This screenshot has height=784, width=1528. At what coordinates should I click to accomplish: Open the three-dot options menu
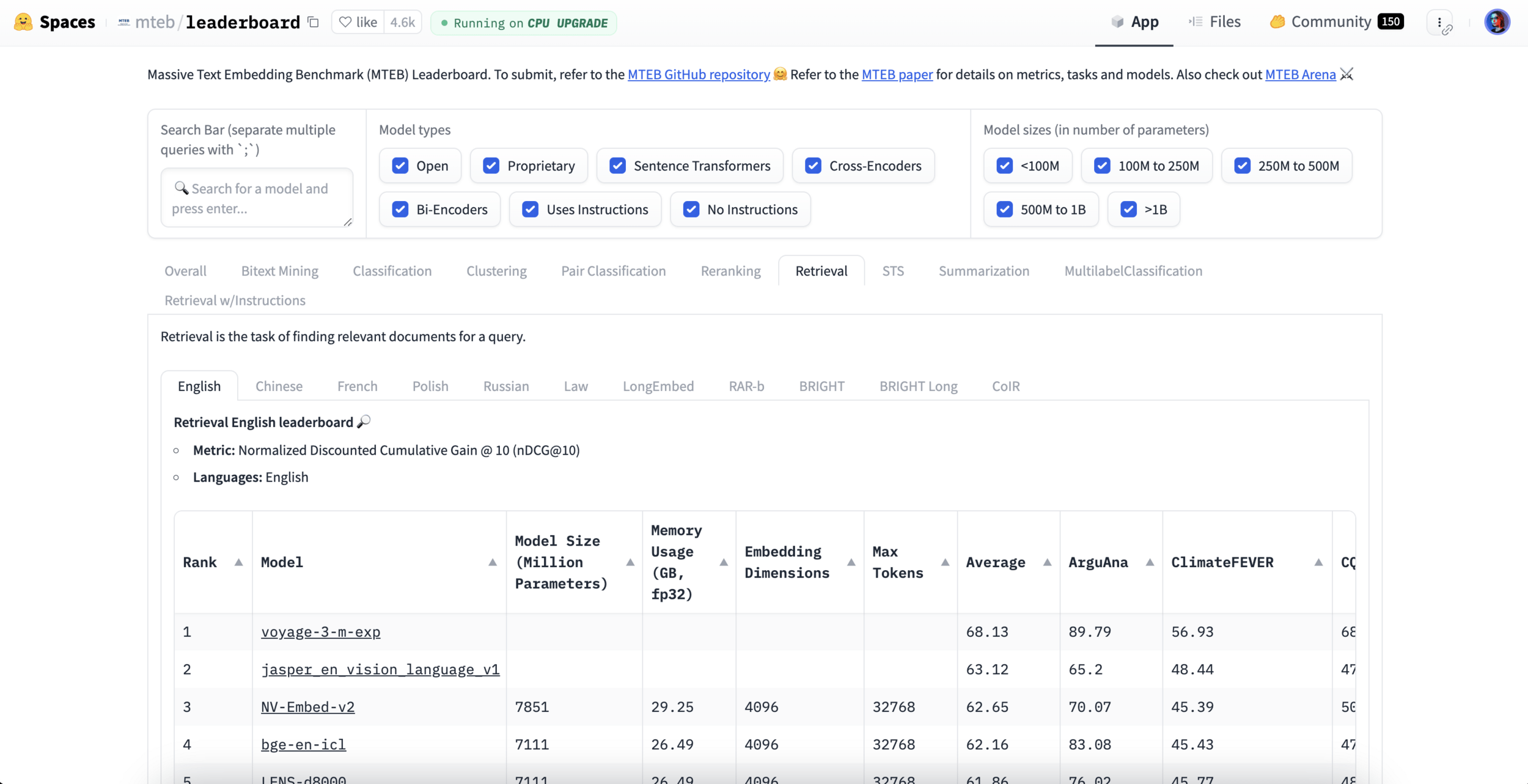click(x=1440, y=23)
